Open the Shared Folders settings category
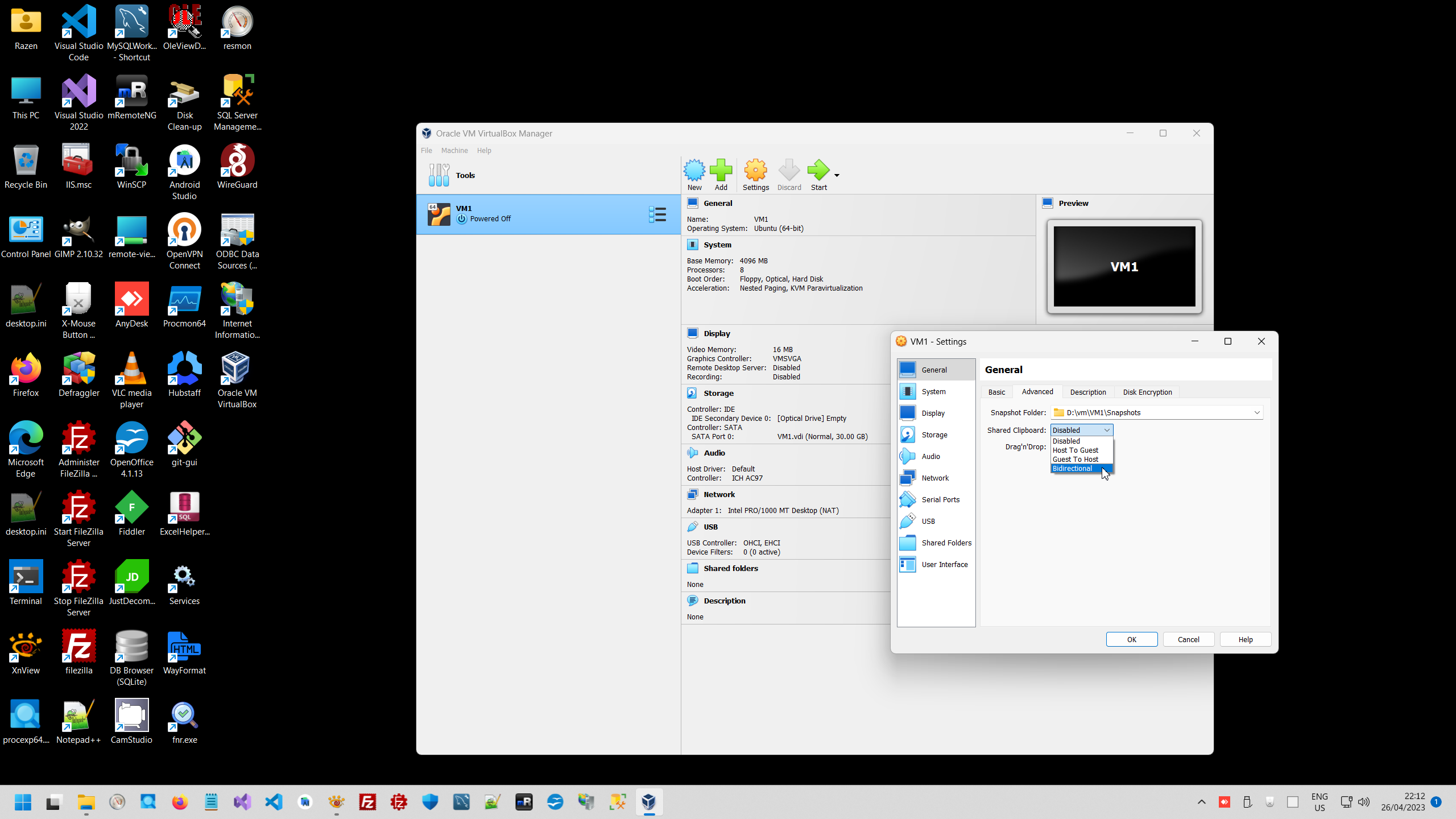 (x=946, y=543)
